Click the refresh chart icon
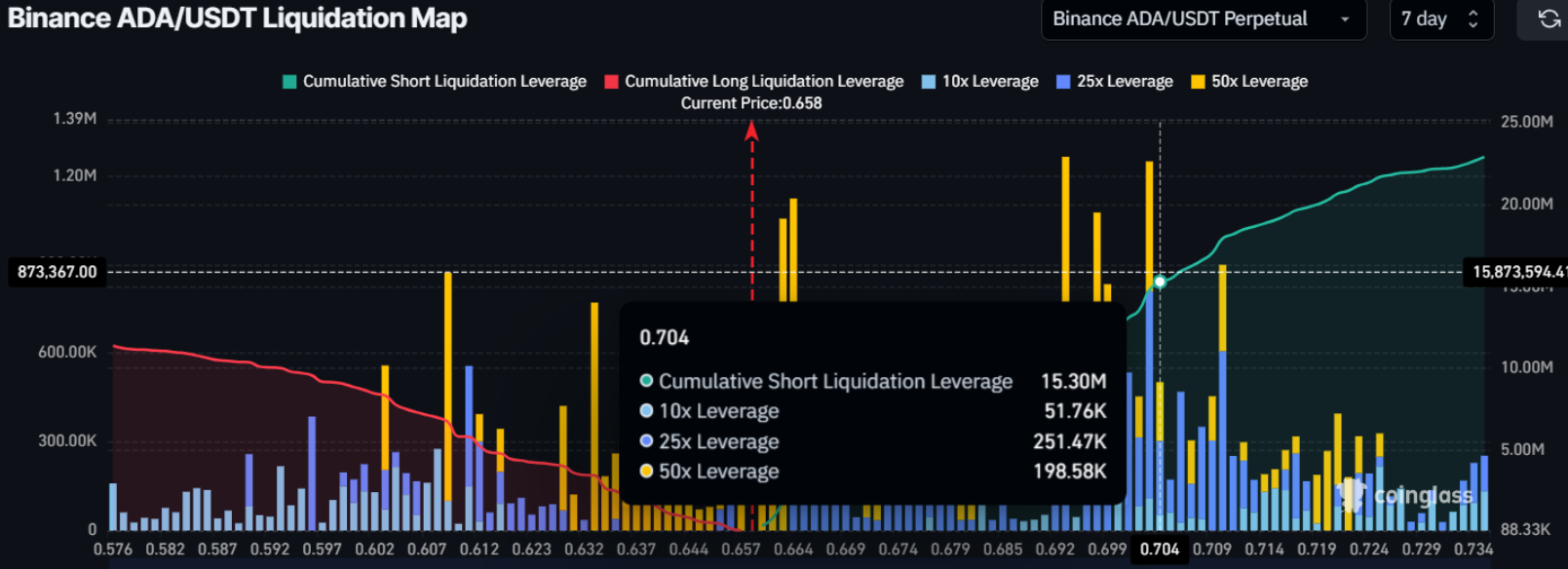This screenshot has width=1568, height=569. pyautogui.click(x=1549, y=19)
